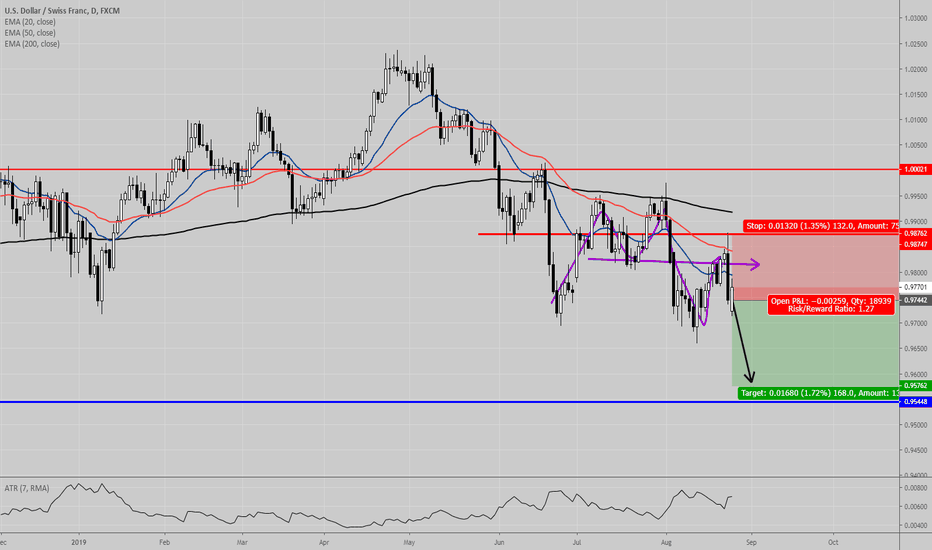
Task: Click the ATR (7, RMA) indicator label
Action: 27,488
